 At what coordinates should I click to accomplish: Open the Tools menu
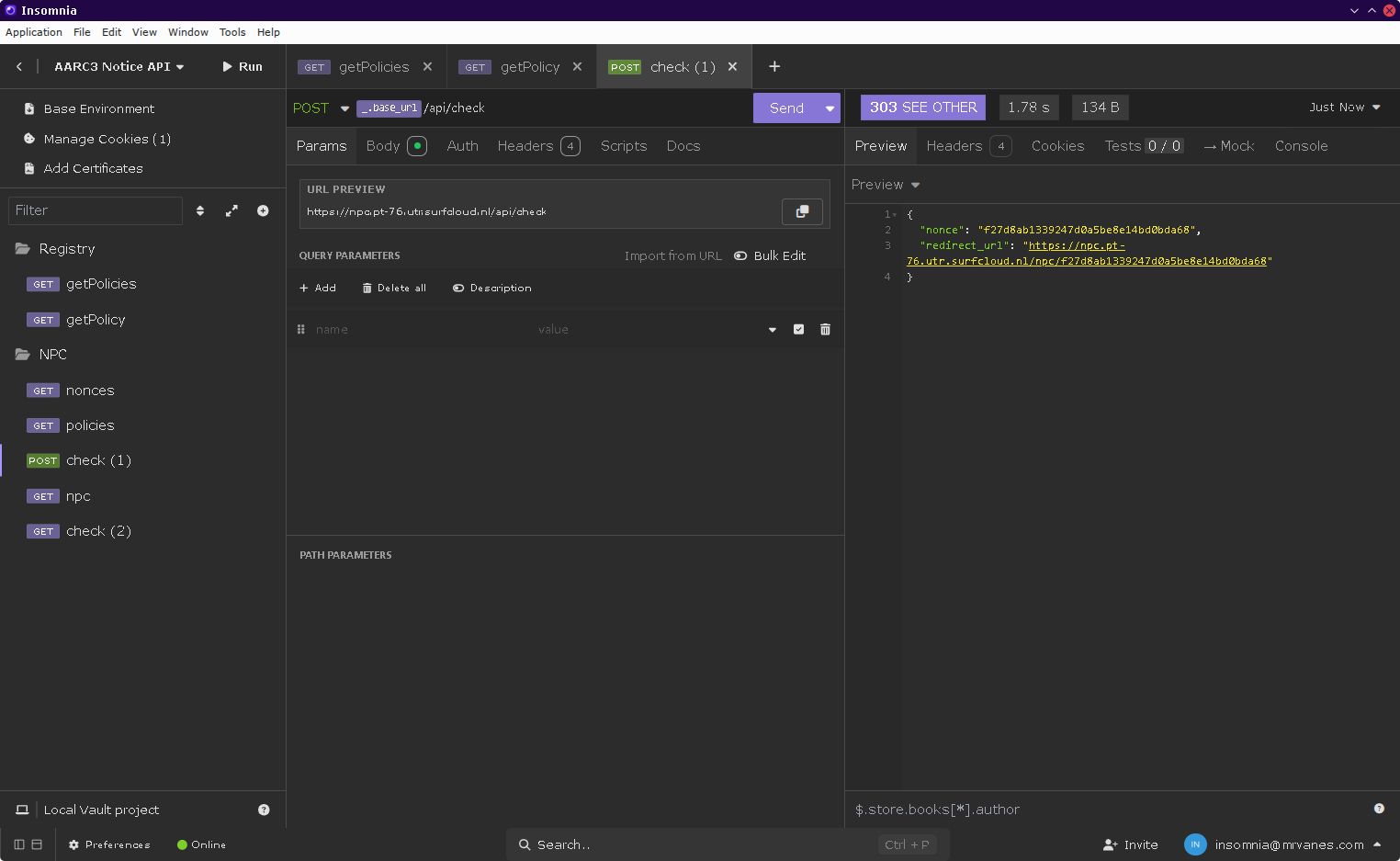coord(232,32)
